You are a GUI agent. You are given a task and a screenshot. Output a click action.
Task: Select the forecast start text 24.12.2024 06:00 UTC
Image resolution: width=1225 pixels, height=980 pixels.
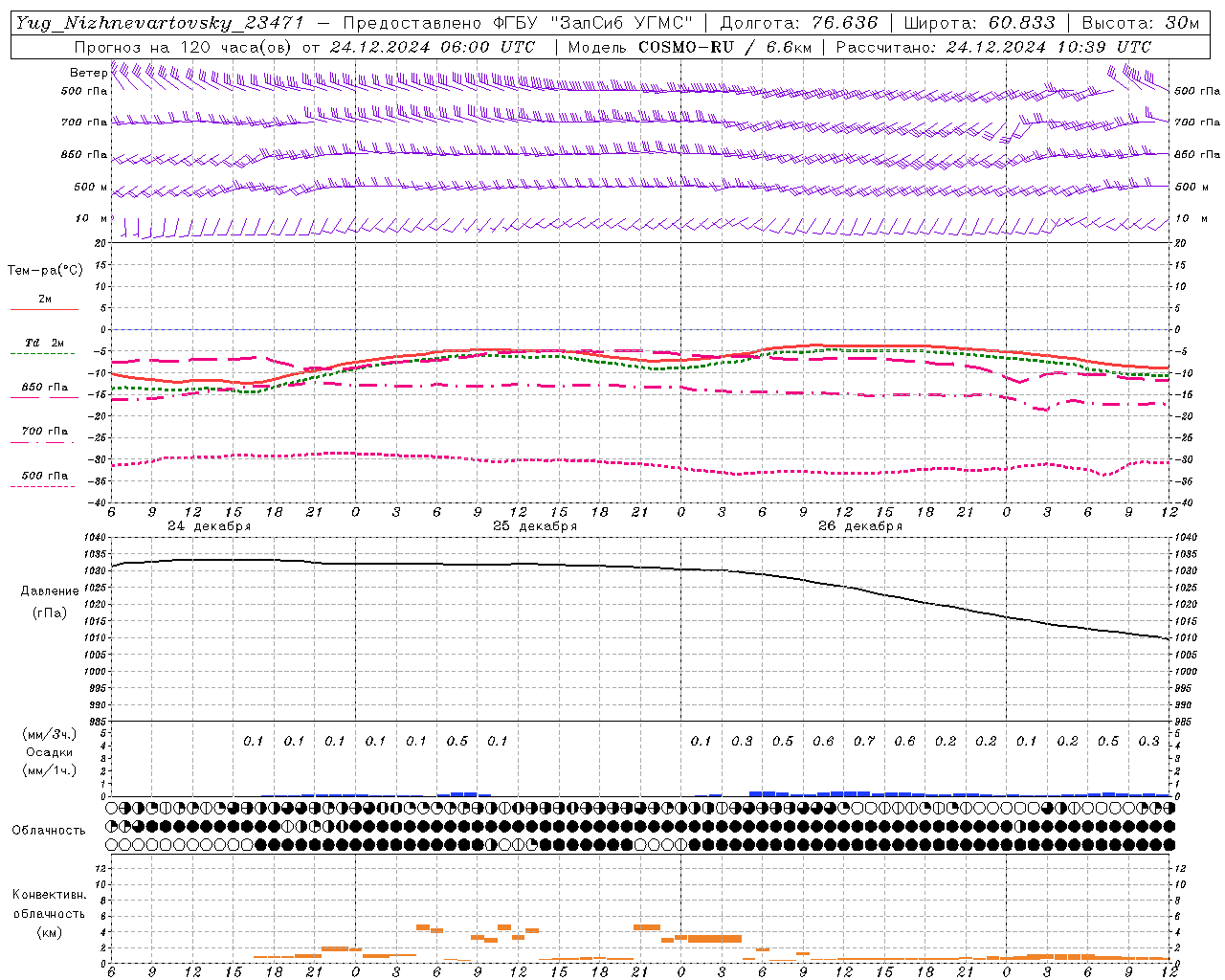(x=432, y=47)
